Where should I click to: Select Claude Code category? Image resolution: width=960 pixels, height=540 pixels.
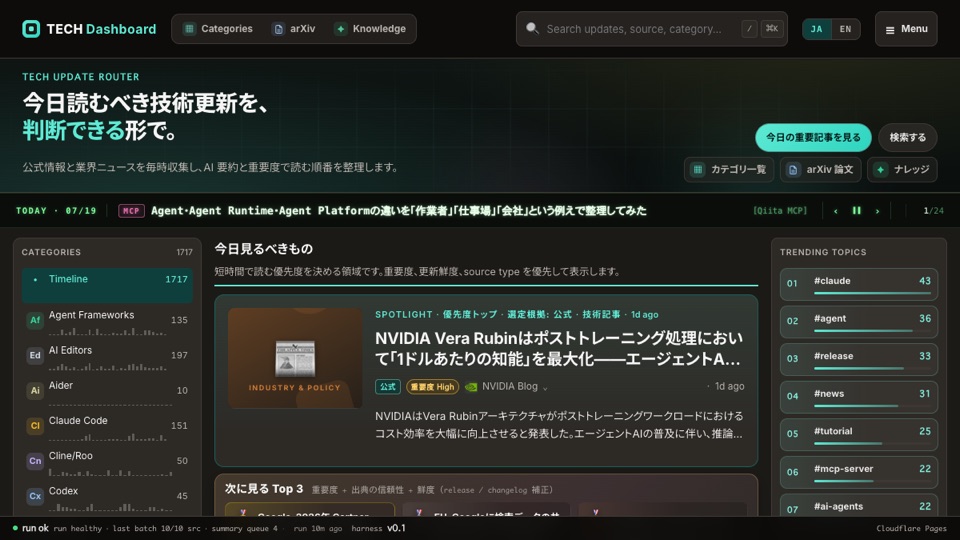click(x=107, y=426)
